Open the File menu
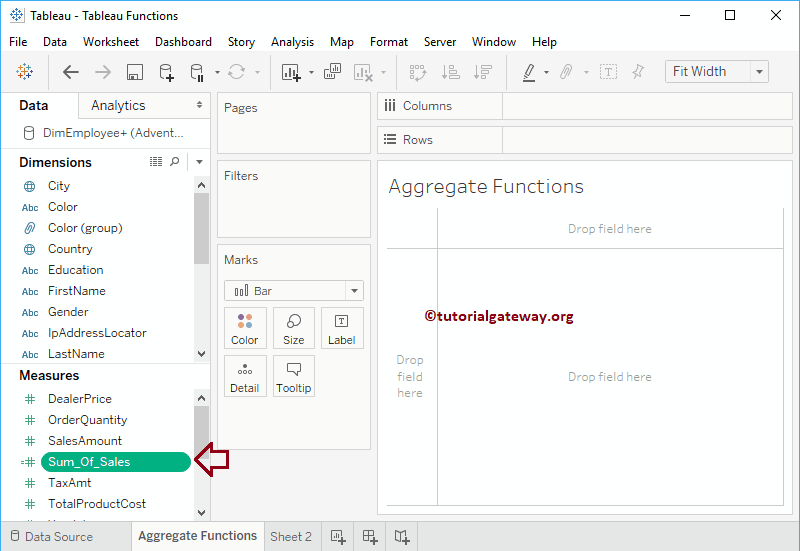Image resolution: width=800 pixels, height=551 pixels. (18, 42)
